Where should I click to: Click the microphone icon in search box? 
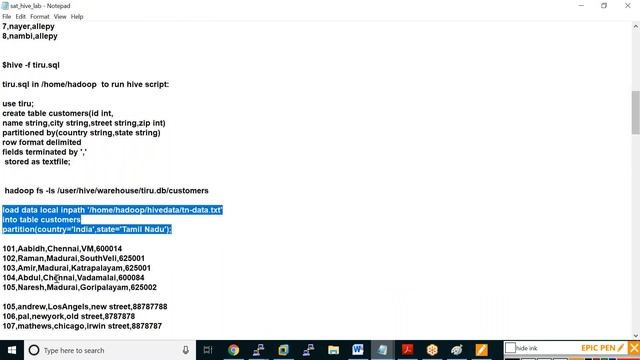click(x=186, y=350)
